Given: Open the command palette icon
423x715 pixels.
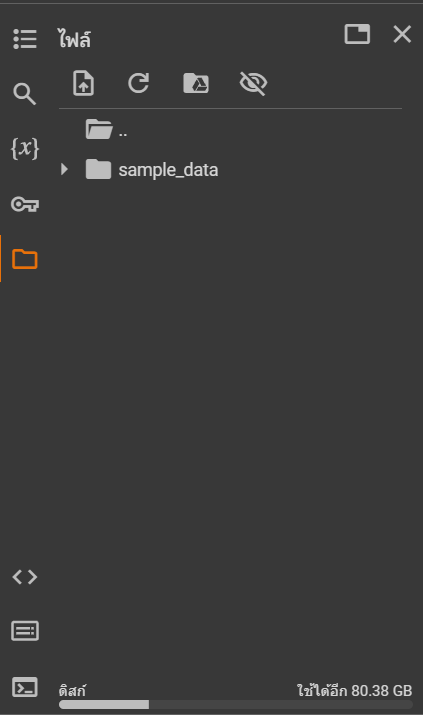Looking at the screenshot, I should (x=25, y=631).
